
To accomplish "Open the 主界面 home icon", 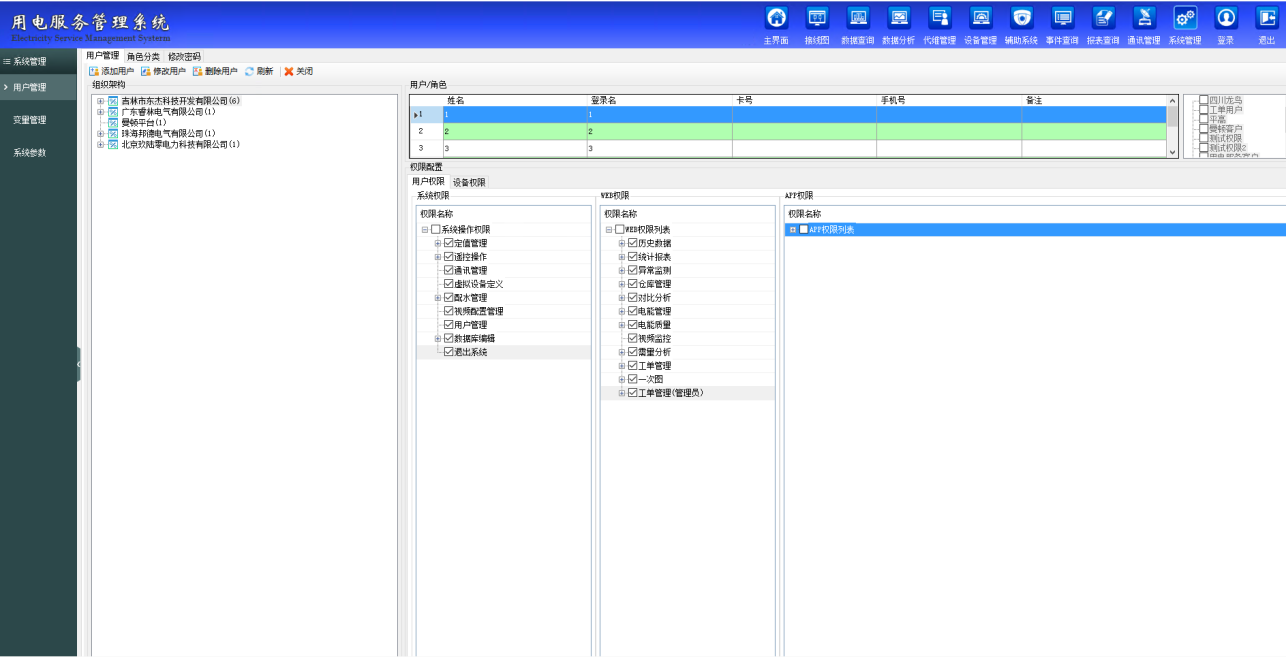I will (776, 18).
